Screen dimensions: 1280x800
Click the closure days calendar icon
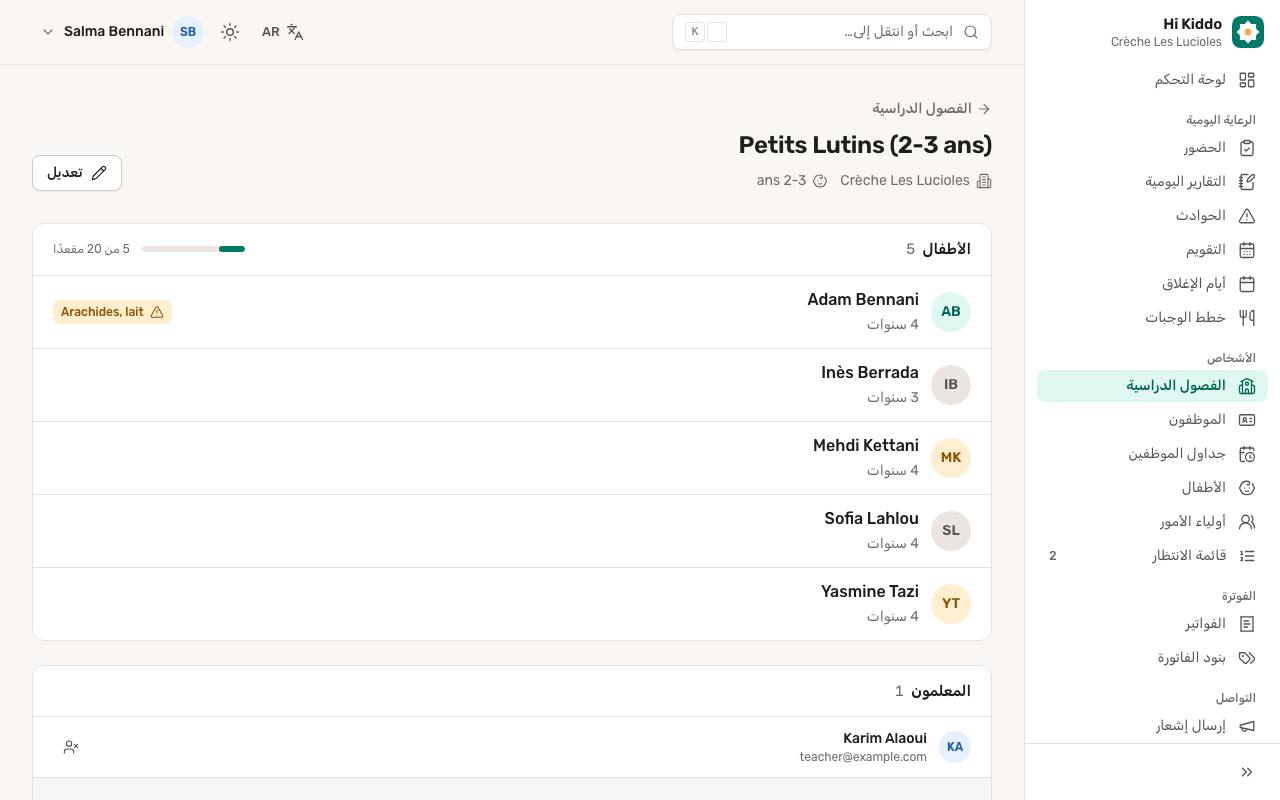[1247, 284]
